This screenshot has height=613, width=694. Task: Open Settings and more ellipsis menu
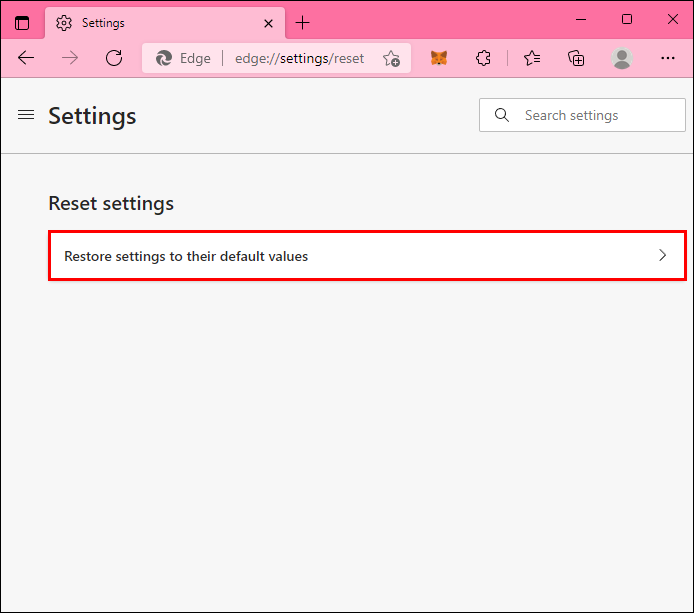pos(668,58)
